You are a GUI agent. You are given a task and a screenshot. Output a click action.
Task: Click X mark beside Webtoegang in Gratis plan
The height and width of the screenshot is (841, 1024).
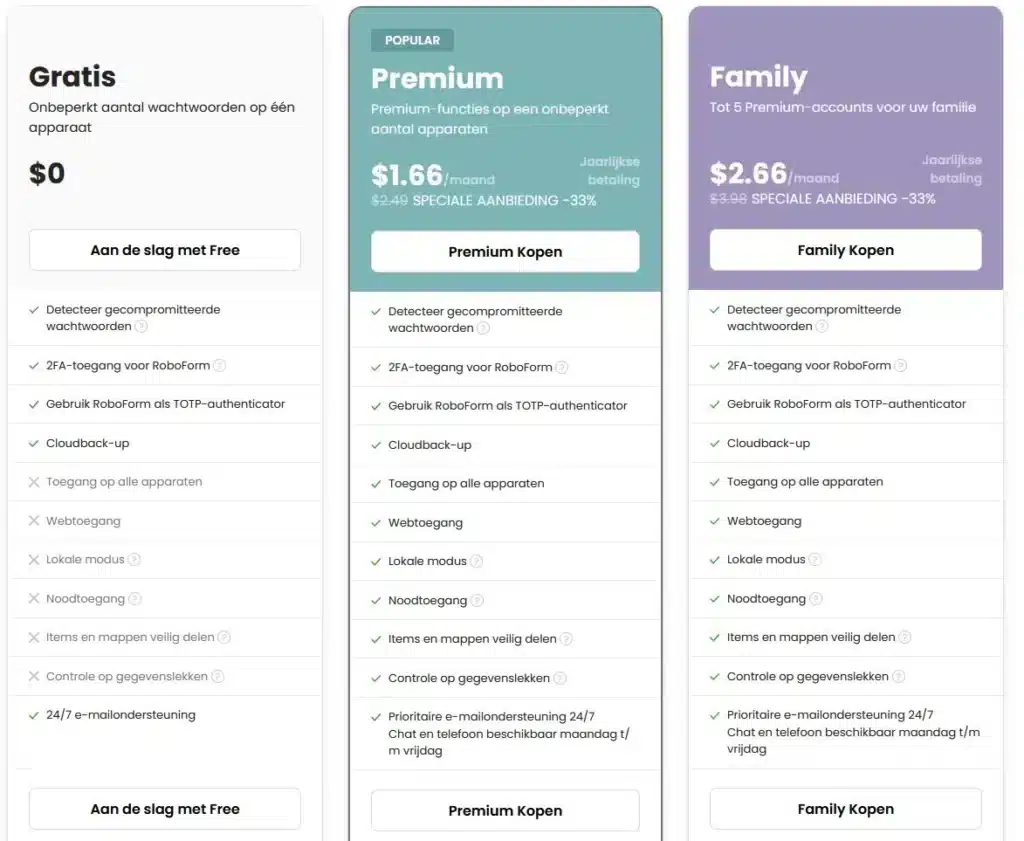[x=34, y=521]
